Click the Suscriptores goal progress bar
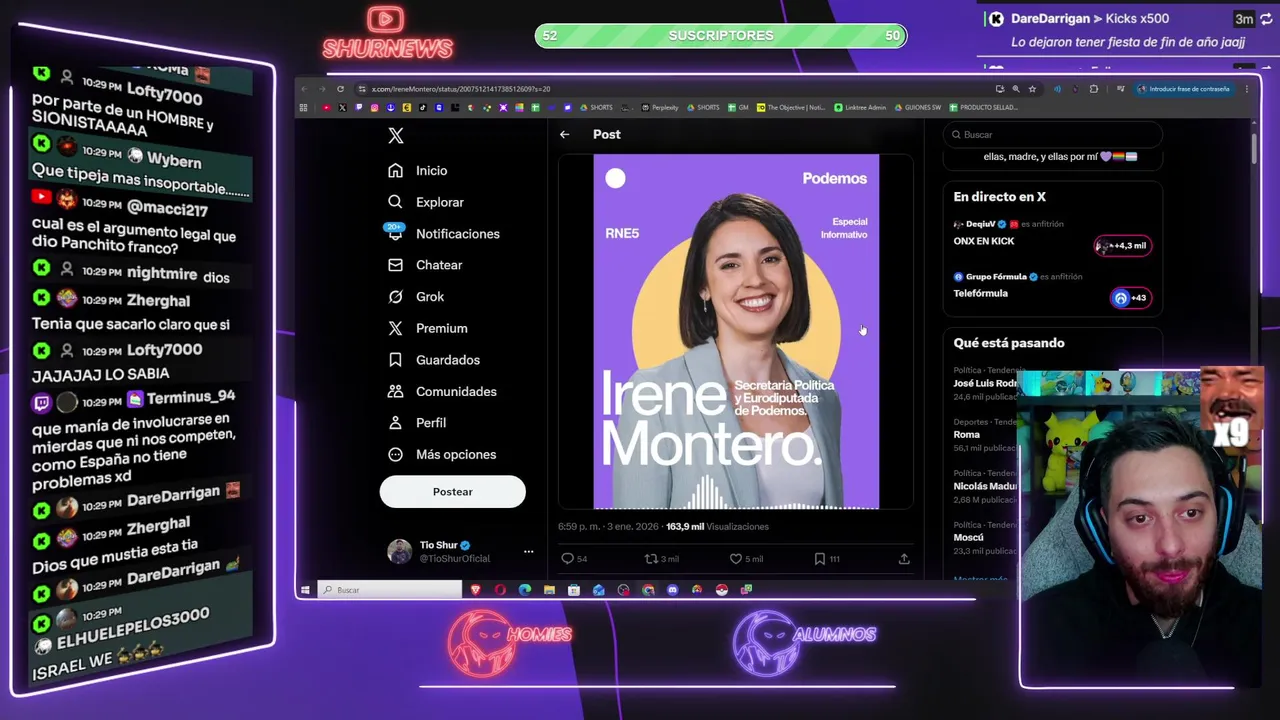The image size is (1280, 720). (x=721, y=36)
